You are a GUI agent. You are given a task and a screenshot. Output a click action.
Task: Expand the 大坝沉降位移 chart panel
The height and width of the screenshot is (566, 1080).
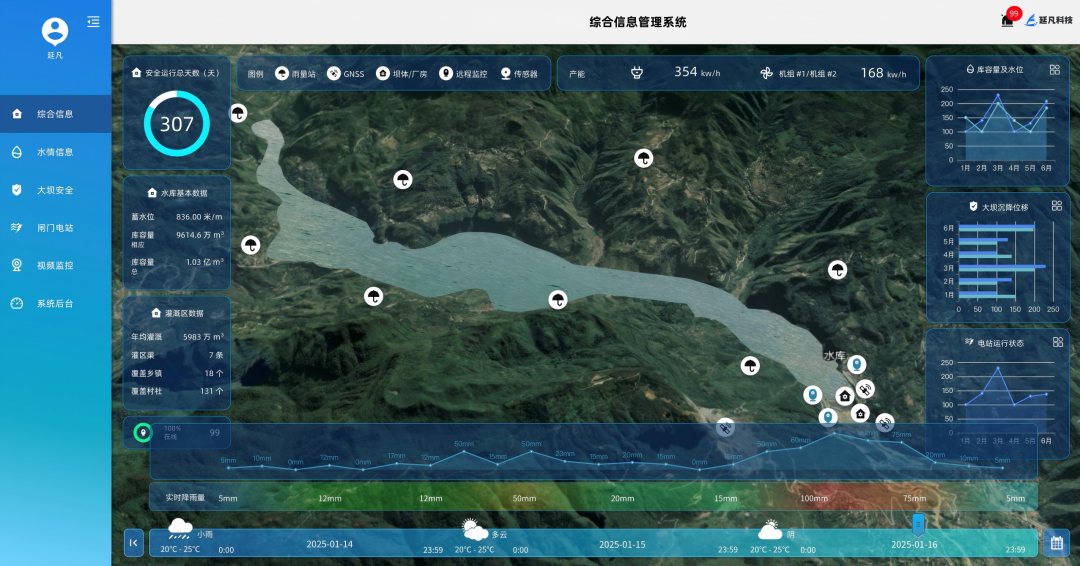click(1056, 206)
